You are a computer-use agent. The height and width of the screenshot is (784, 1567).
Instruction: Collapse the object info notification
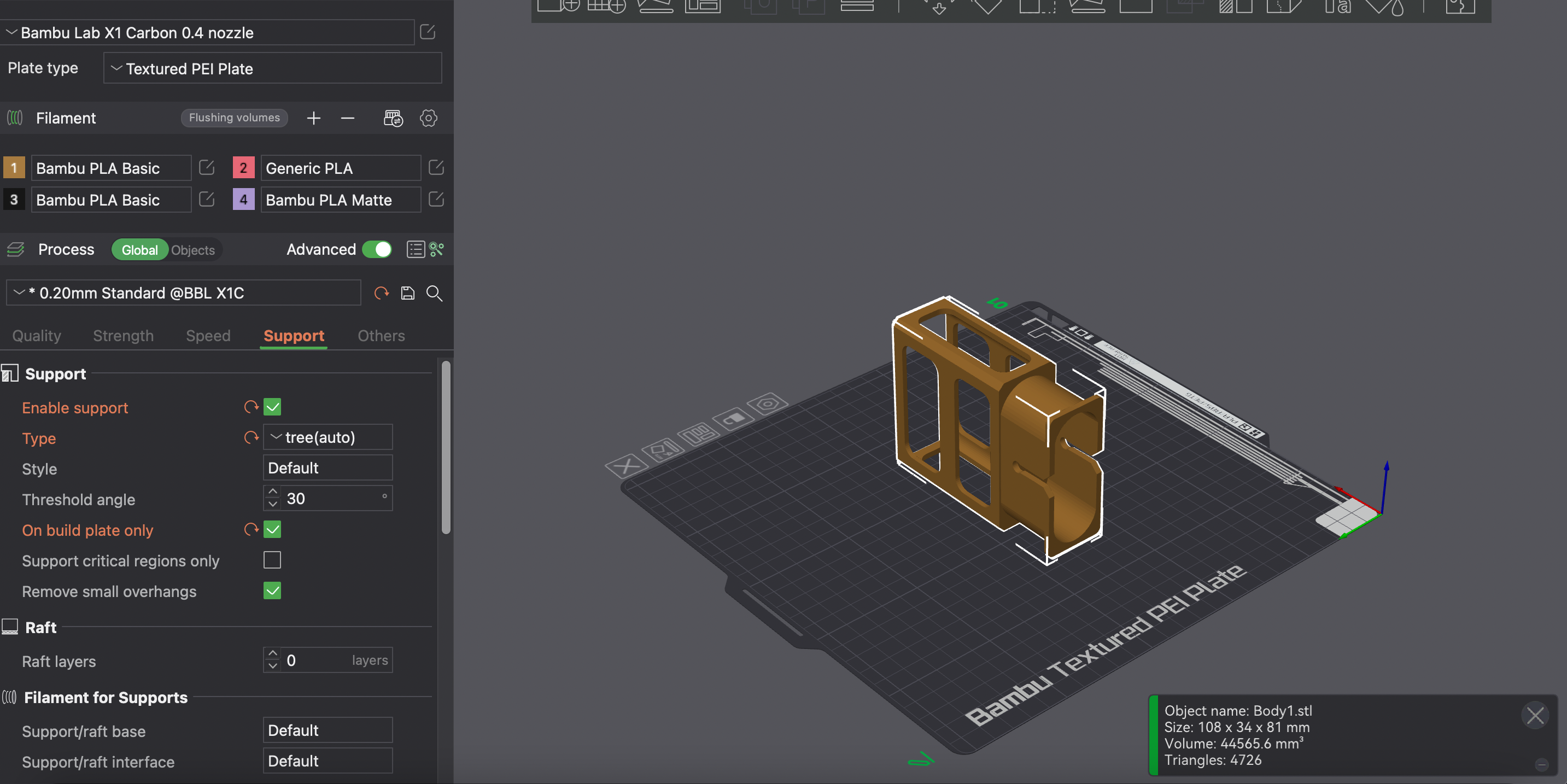pyautogui.click(x=1541, y=764)
